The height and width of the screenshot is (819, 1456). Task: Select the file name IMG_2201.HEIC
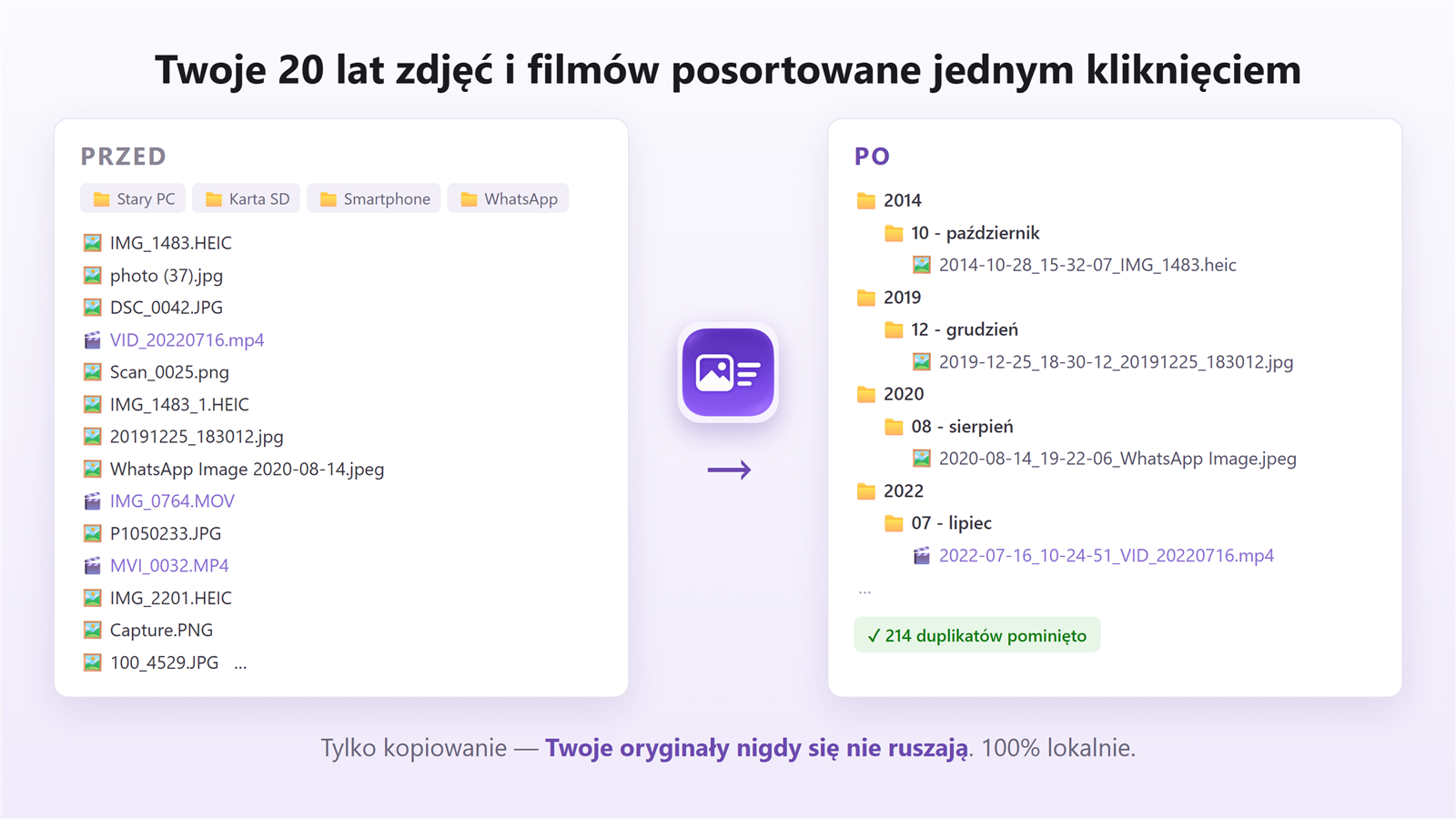pyautogui.click(x=171, y=598)
